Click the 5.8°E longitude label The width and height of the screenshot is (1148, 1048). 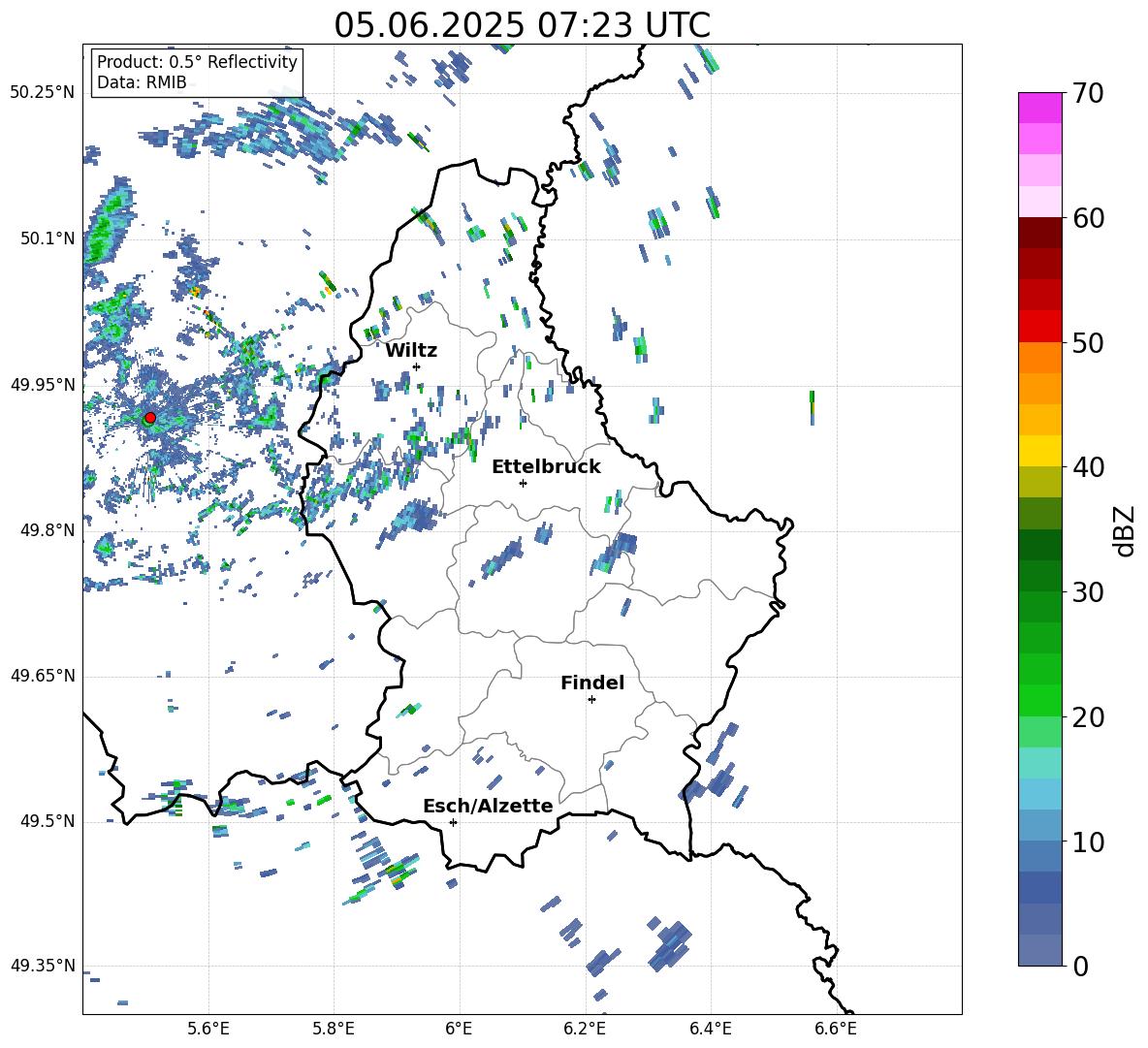[x=334, y=1029]
